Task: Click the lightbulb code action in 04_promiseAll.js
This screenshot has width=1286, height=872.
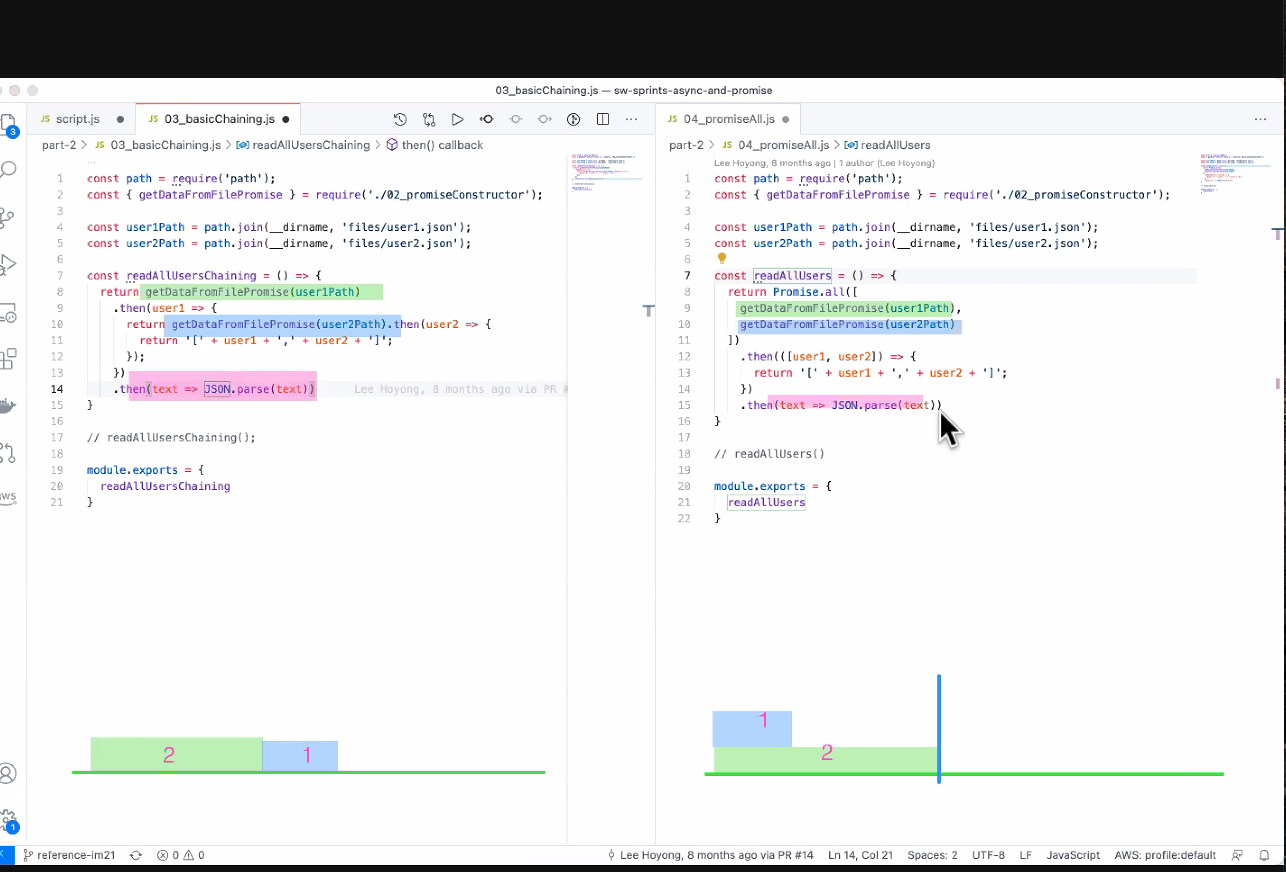Action: click(x=722, y=259)
